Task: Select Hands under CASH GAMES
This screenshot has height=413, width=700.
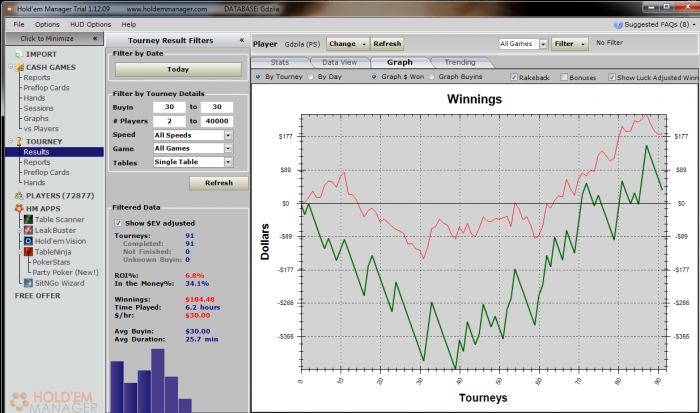Action: (34, 98)
